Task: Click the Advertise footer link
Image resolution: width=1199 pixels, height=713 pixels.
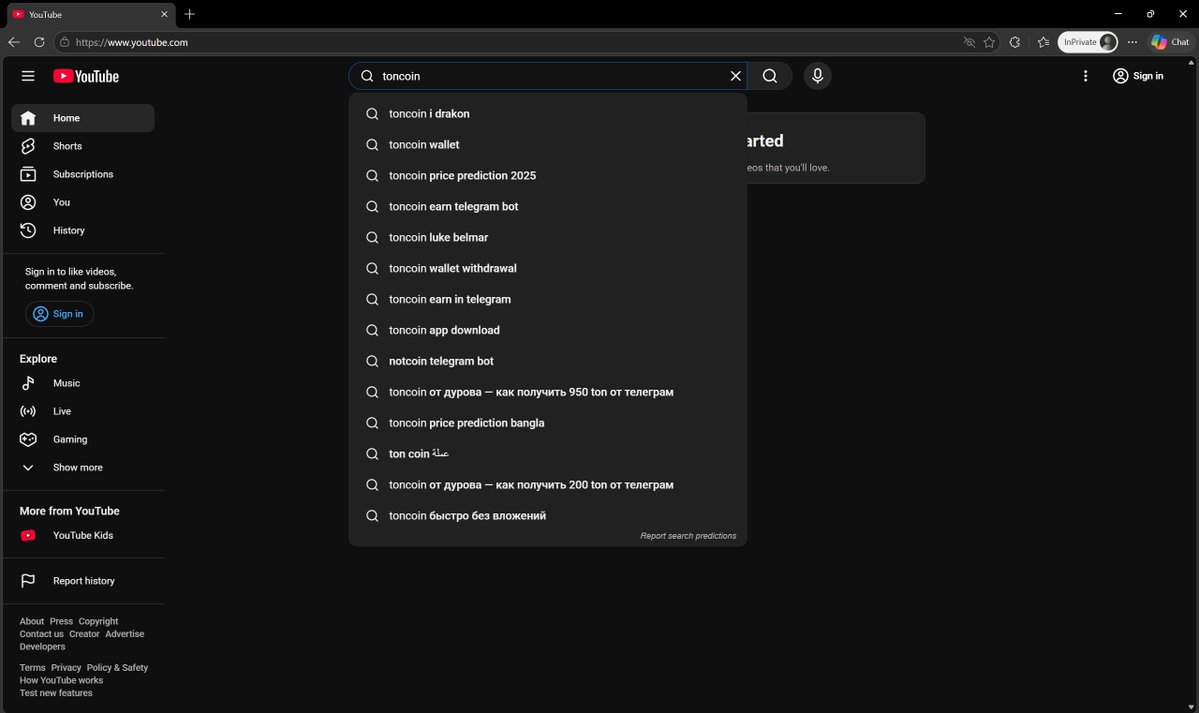Action: click(125, 633)
